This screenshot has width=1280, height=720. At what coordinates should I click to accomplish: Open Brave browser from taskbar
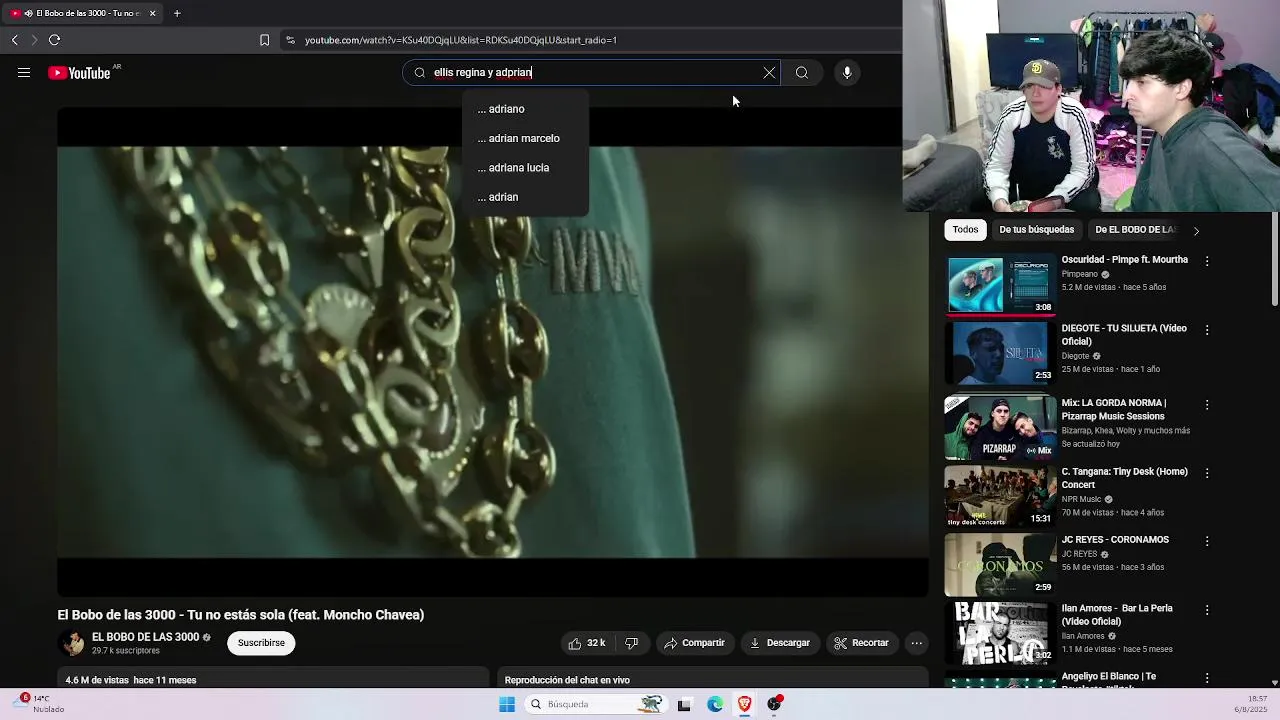coord(745,704)
